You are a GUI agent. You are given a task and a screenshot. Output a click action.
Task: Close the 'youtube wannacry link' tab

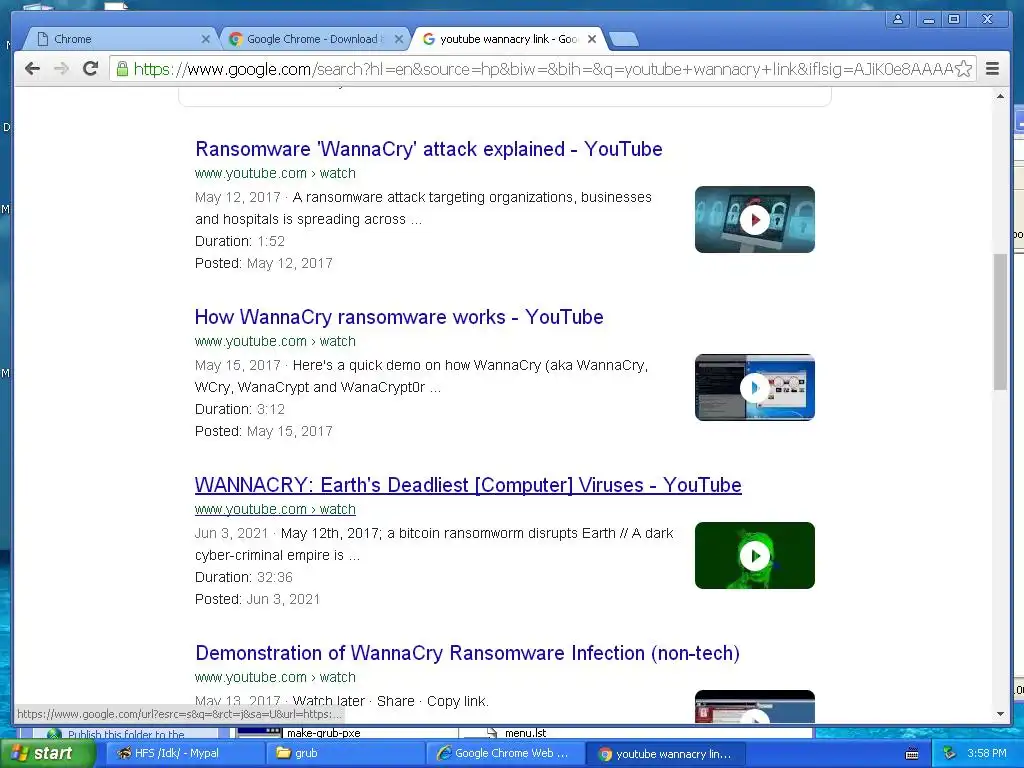tap(592, 39)
